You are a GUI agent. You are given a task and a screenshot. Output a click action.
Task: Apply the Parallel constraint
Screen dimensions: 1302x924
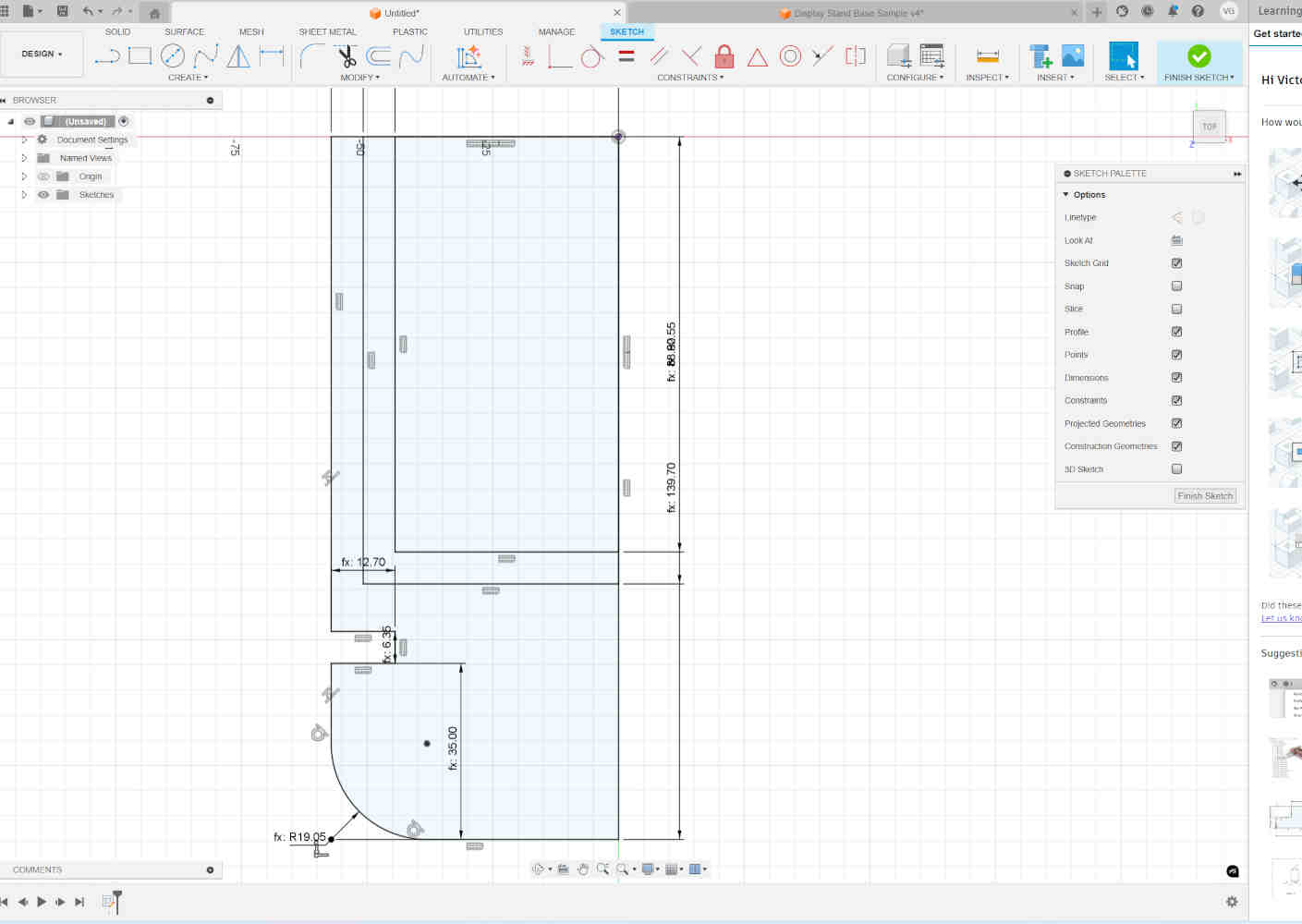659,56
